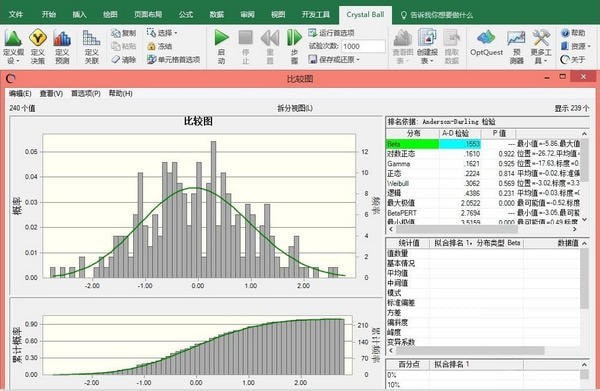This screenshot has height=391, width=600.
Task: Open the View (V) menu in the comparison chart
Action: click(51, 93)
